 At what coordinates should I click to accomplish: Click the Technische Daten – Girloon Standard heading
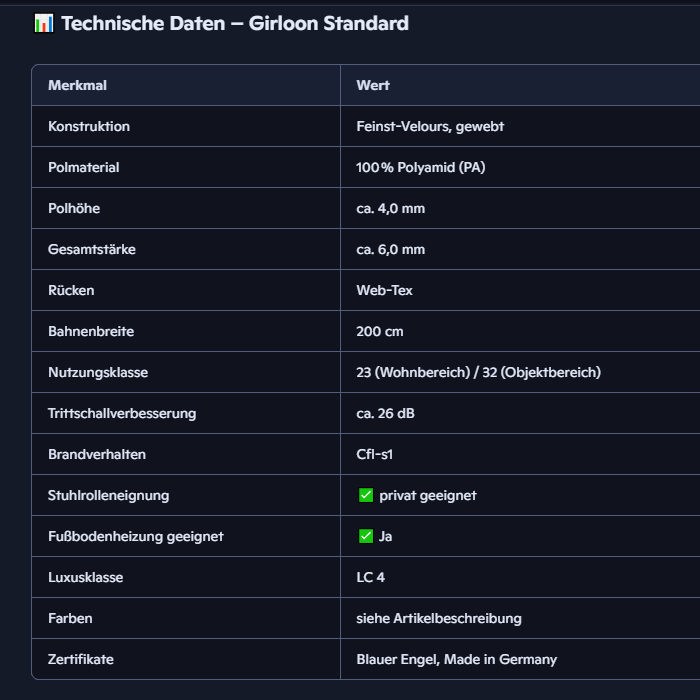click(x=234, y=24)
